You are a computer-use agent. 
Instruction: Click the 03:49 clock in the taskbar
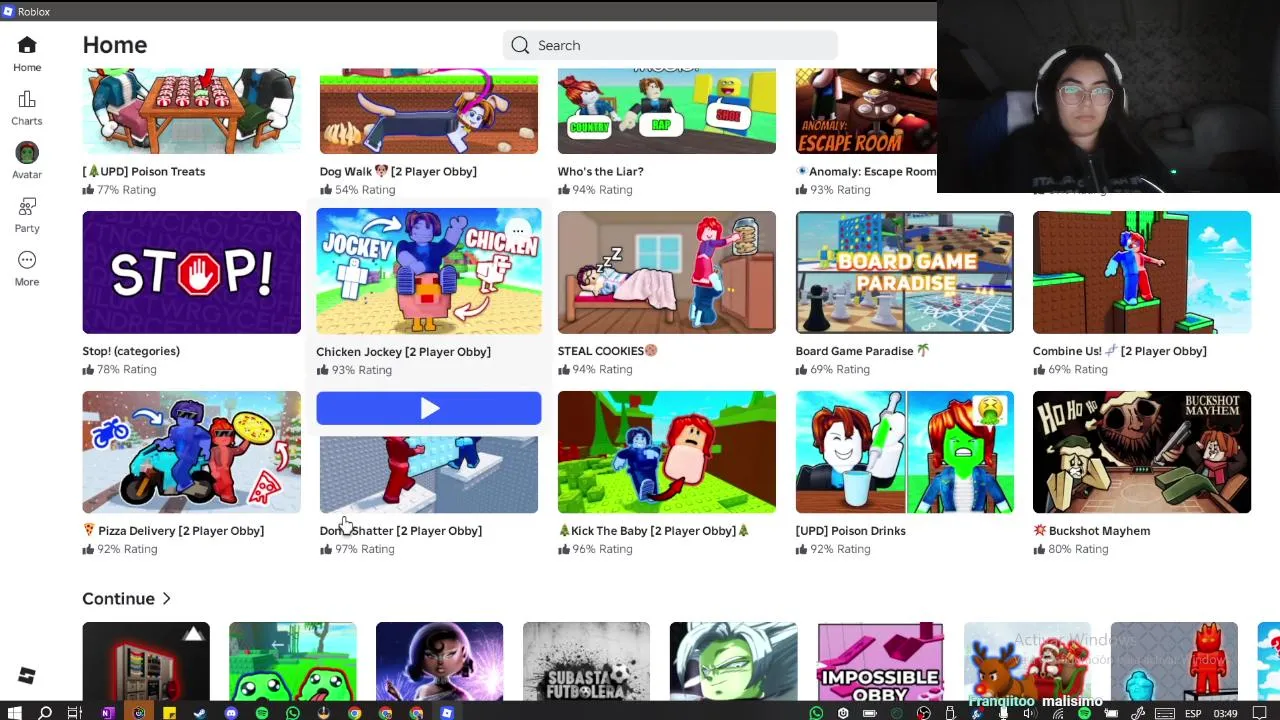(1225, 713)
